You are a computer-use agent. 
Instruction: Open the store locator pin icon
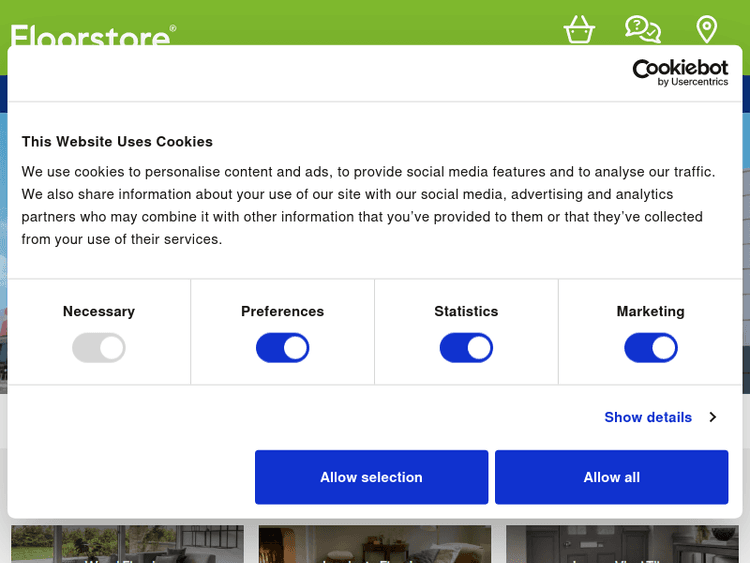[707, 28]
